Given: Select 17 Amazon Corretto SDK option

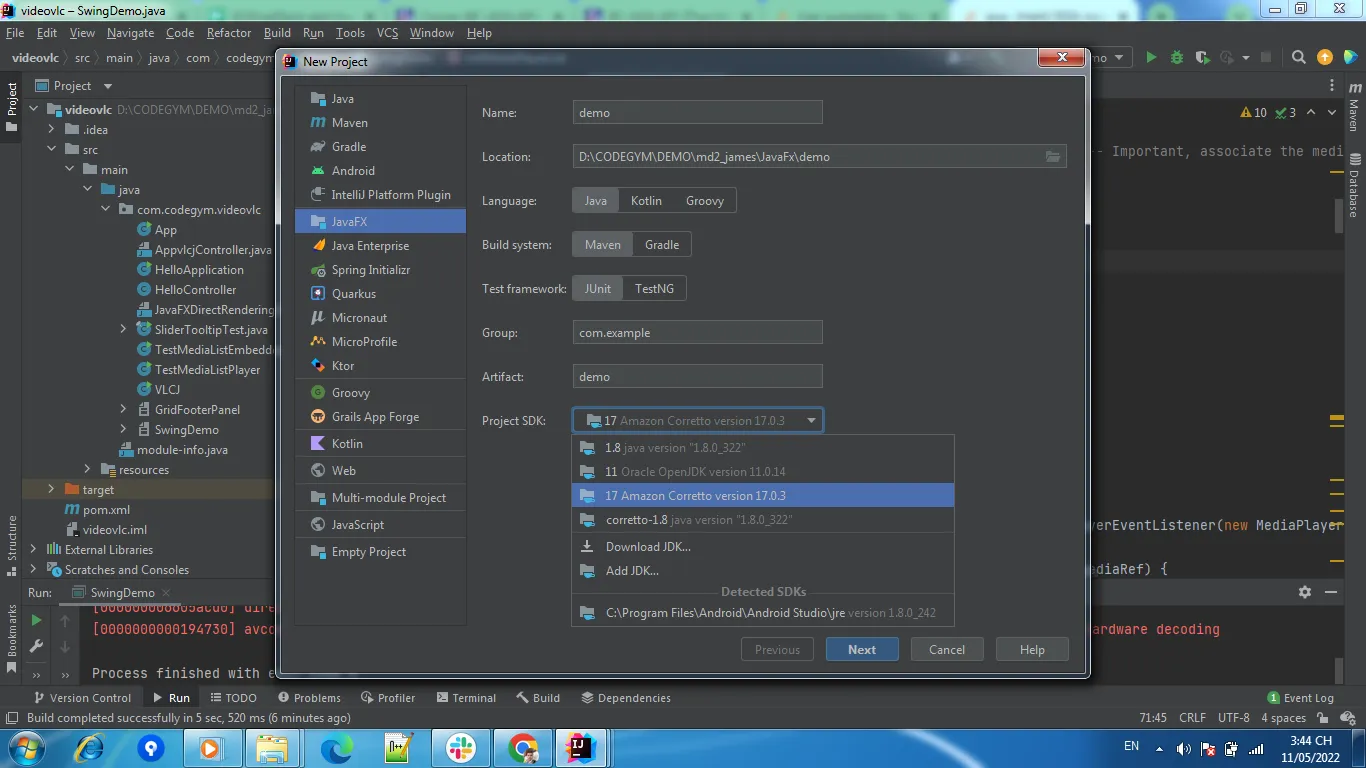Looking at the screenshot, I should pos(763,496).
